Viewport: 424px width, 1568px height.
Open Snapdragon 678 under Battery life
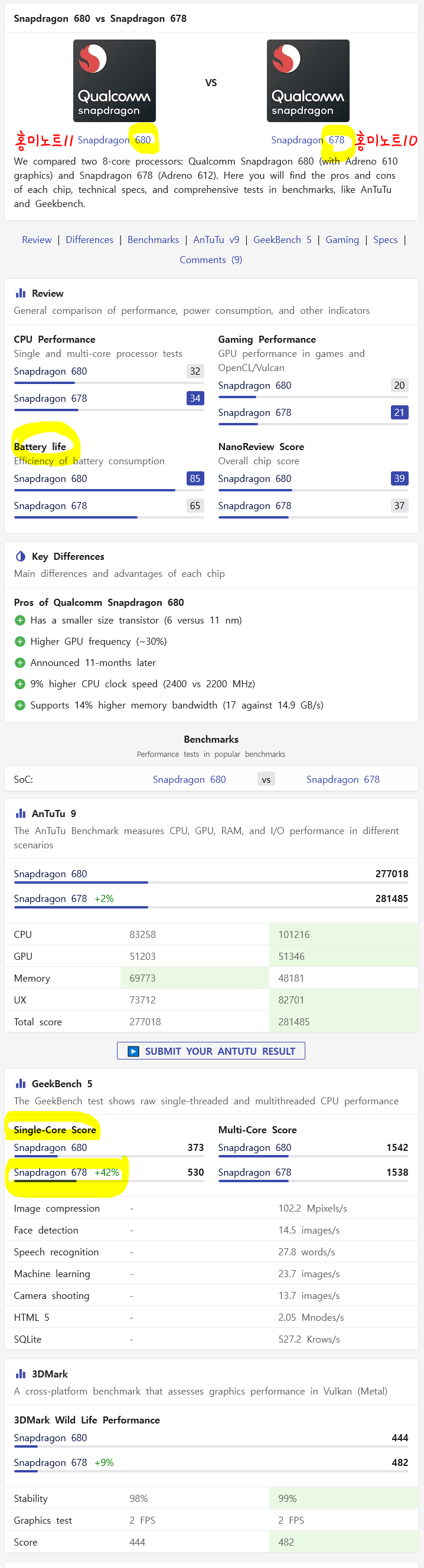[x=51, y=506]
